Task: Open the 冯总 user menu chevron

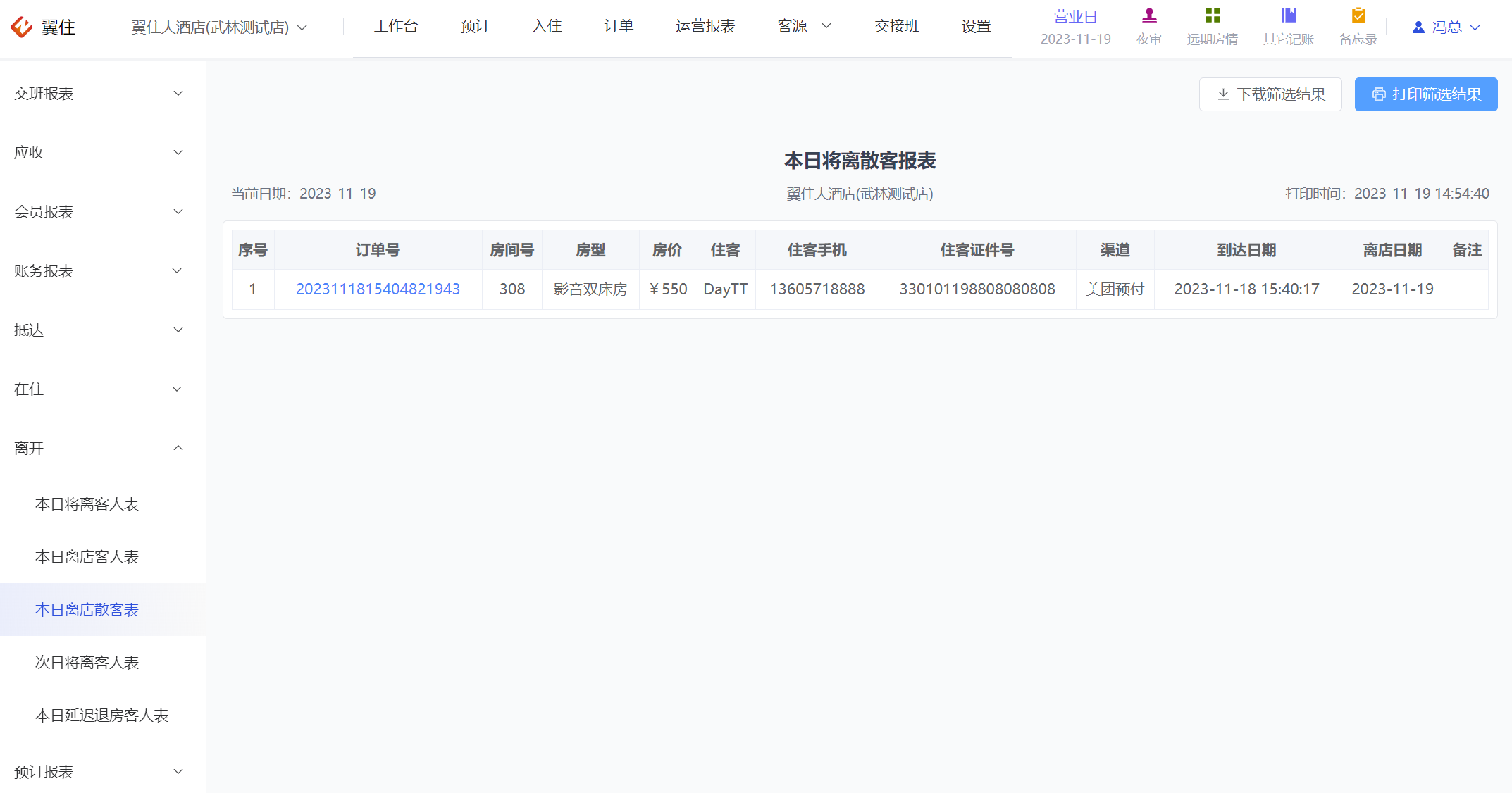Action: [x=1475, y=27]
